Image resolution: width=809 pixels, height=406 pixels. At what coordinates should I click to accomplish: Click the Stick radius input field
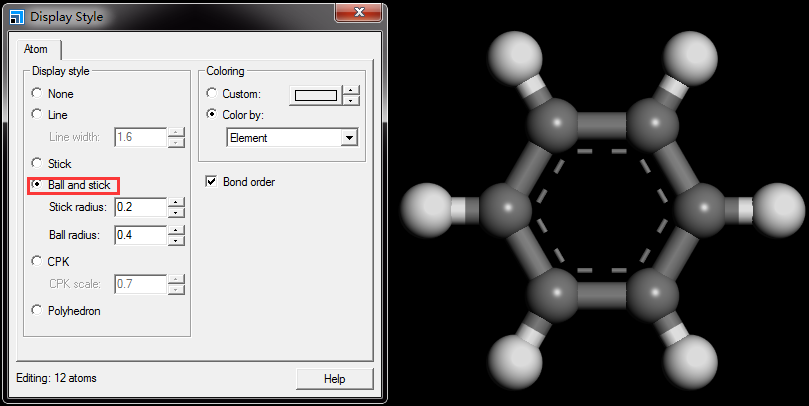141,207
